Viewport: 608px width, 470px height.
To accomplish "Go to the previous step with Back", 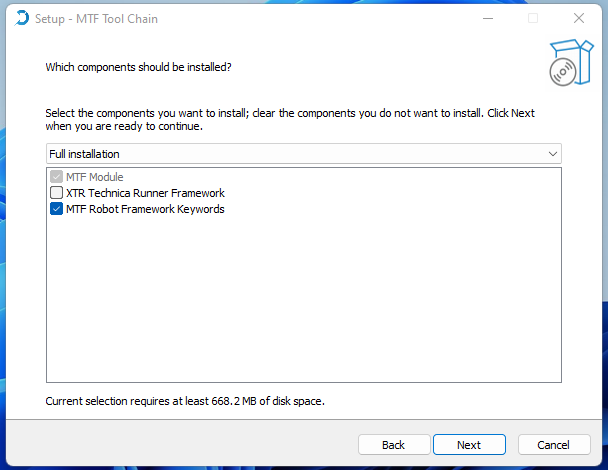I will 393,445.
